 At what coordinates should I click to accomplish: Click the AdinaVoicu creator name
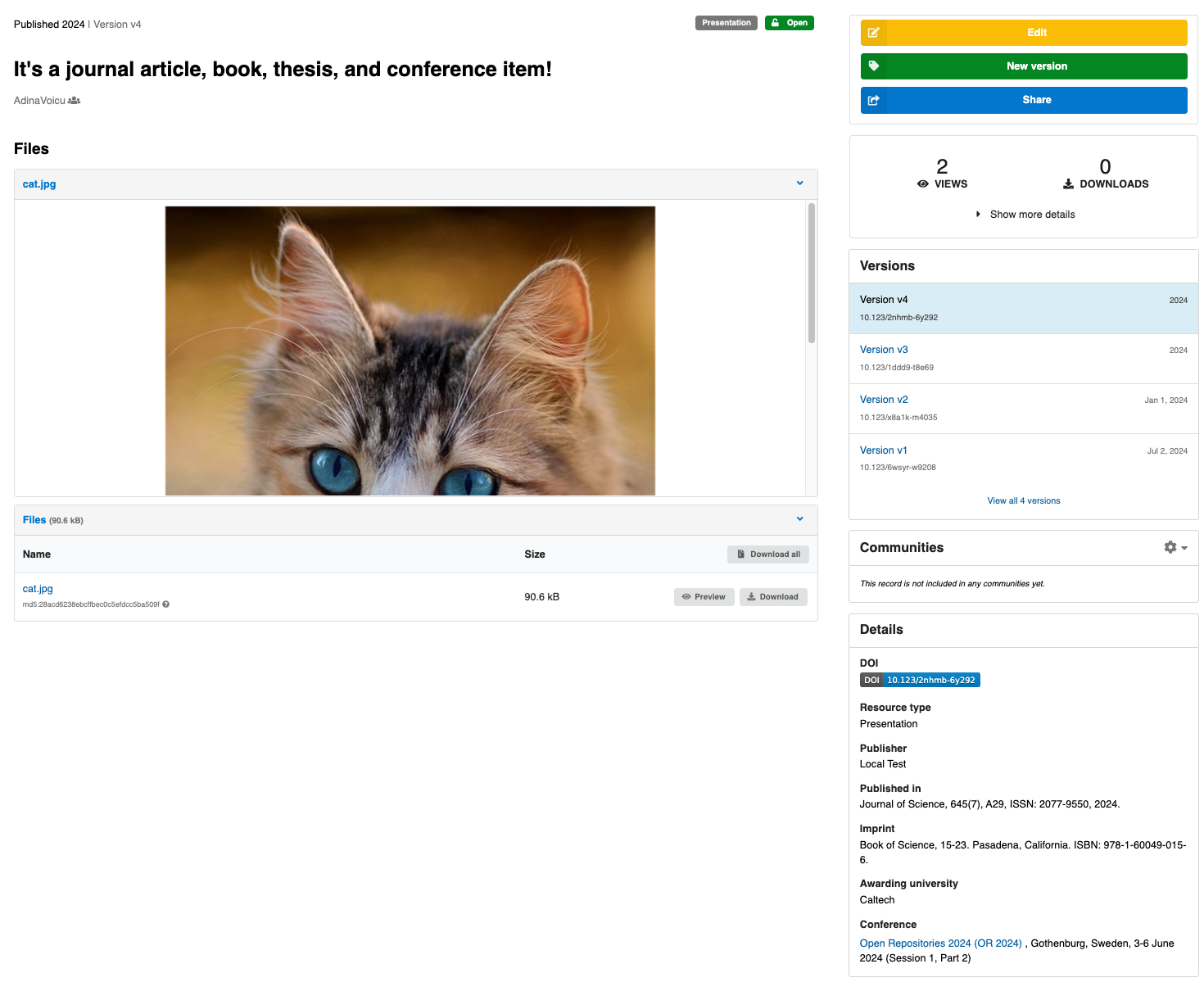[39, 101]
